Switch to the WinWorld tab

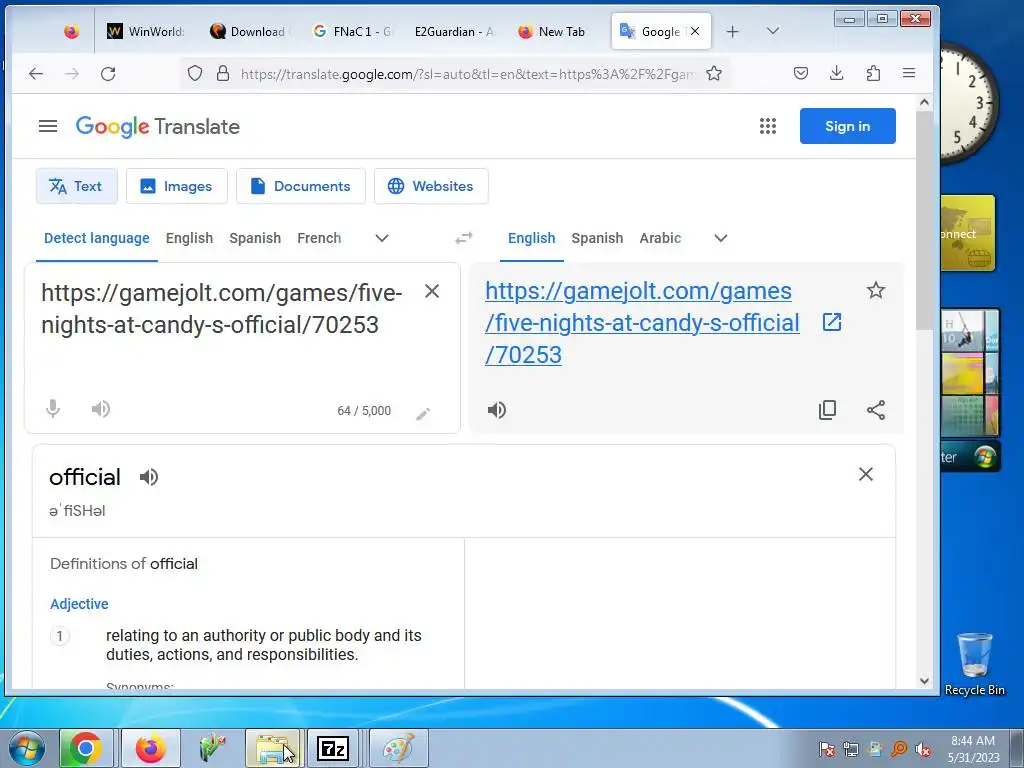point(145,31)
